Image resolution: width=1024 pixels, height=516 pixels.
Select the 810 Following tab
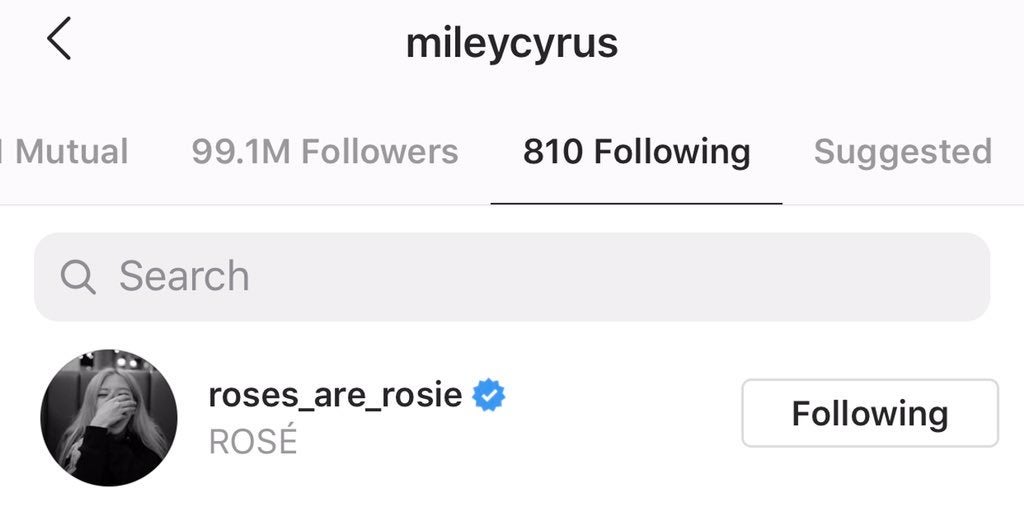636,152
